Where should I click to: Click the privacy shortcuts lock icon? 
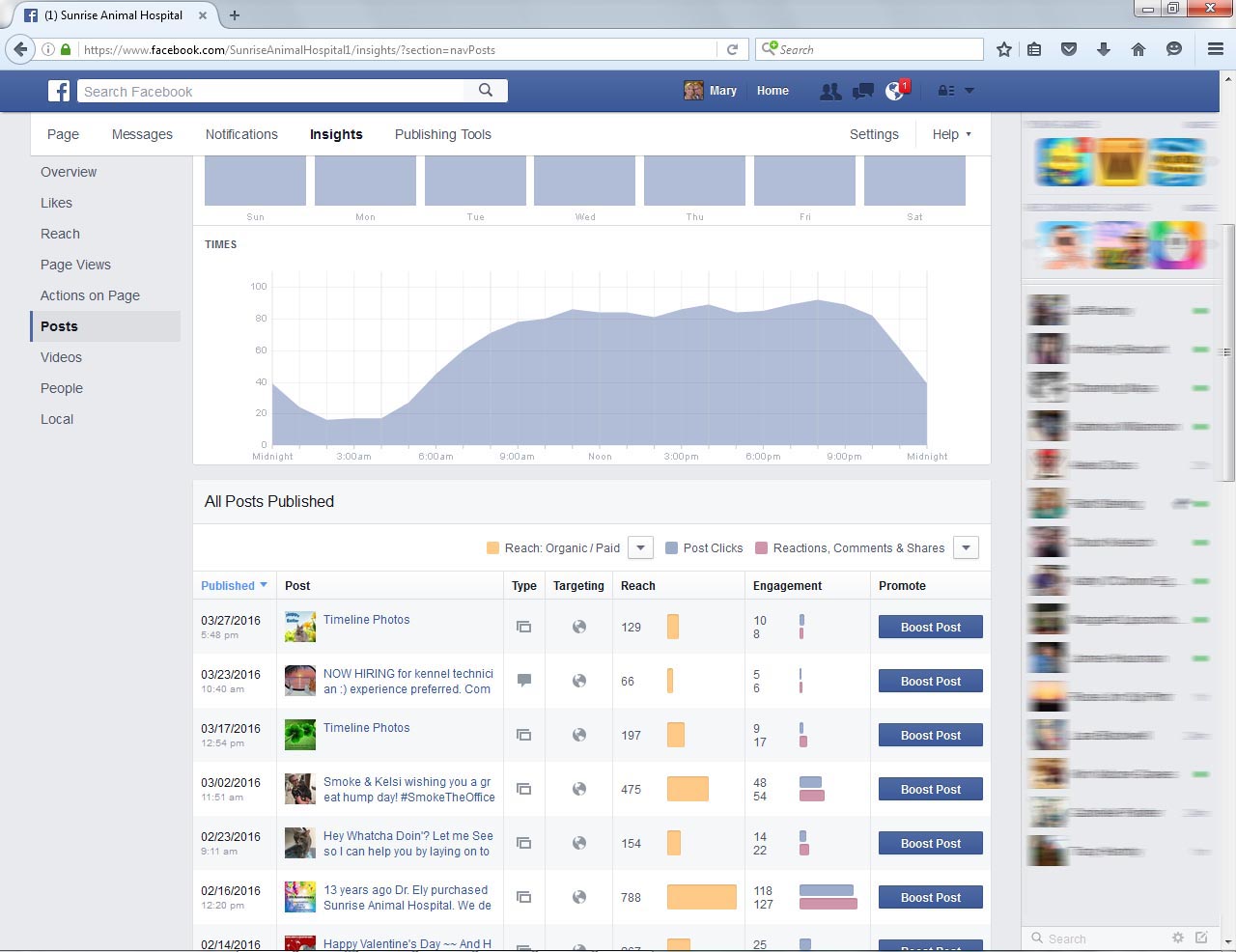point(946,91)
